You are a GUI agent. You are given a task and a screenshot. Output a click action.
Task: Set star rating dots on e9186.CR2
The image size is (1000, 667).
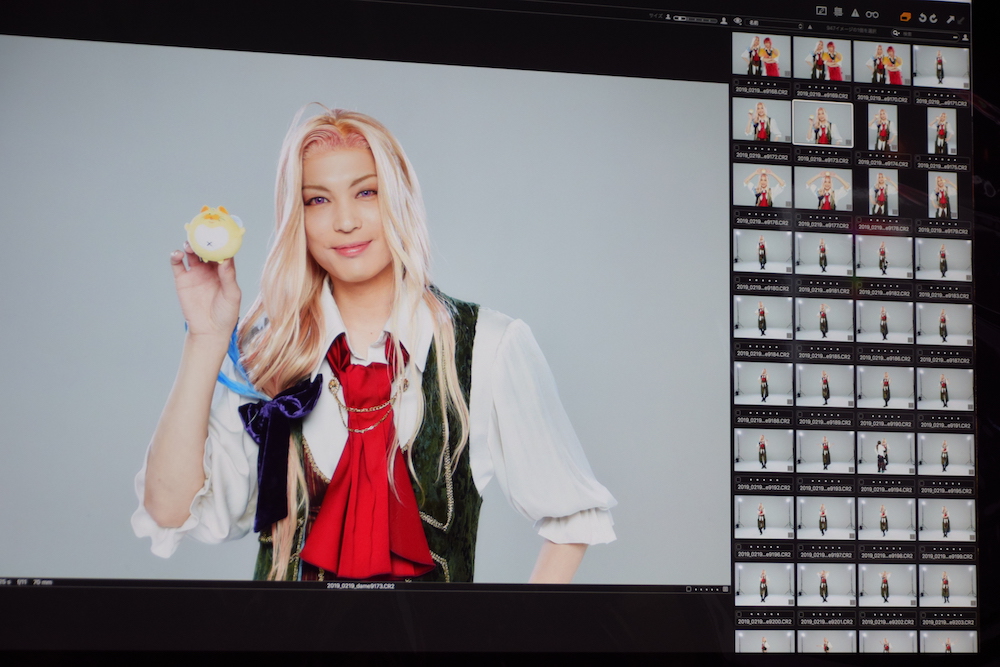pos(886,351)
